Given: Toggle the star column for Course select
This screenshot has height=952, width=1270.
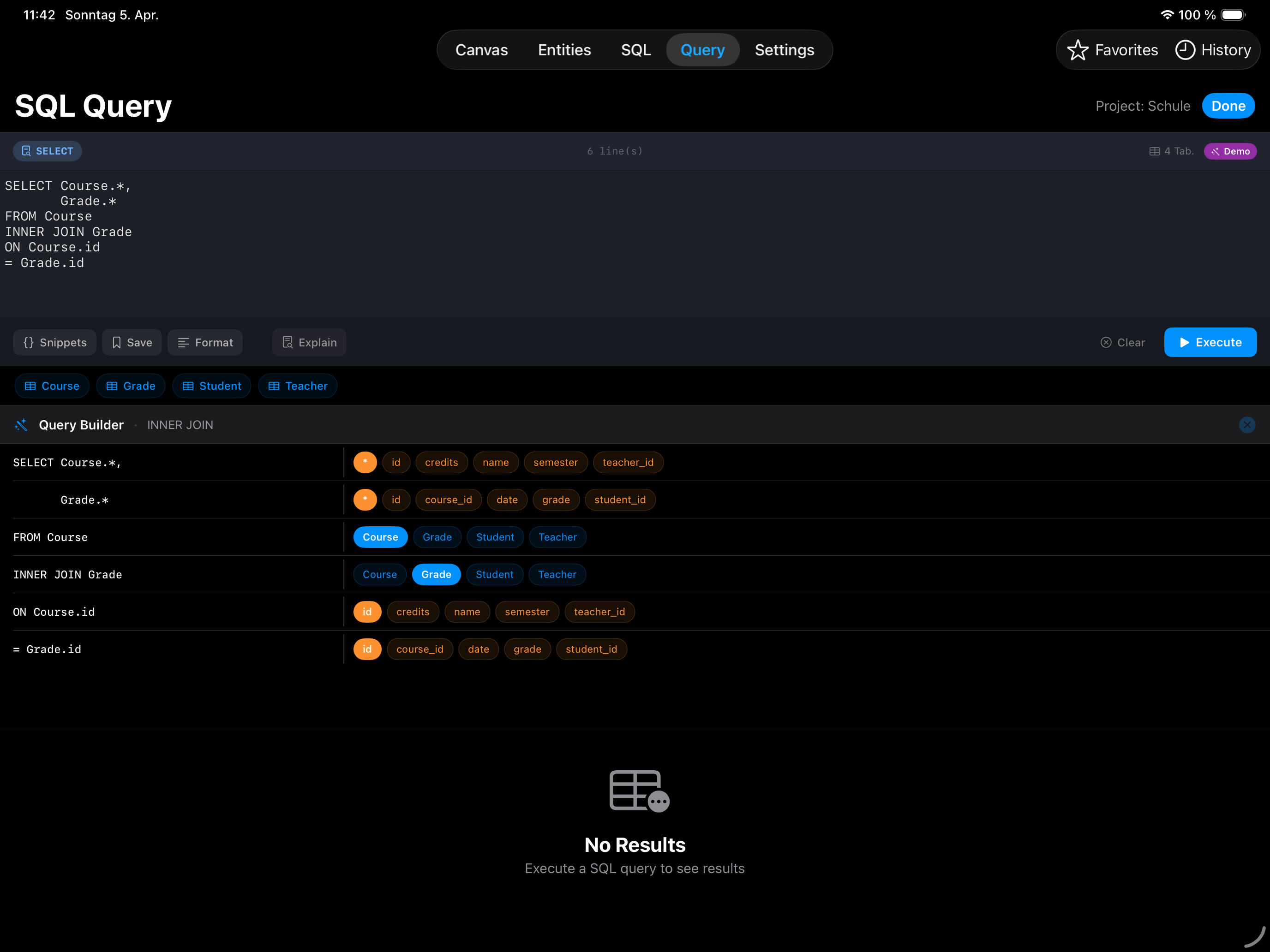Looking at the screenshot, I should [x=365, y=463].
